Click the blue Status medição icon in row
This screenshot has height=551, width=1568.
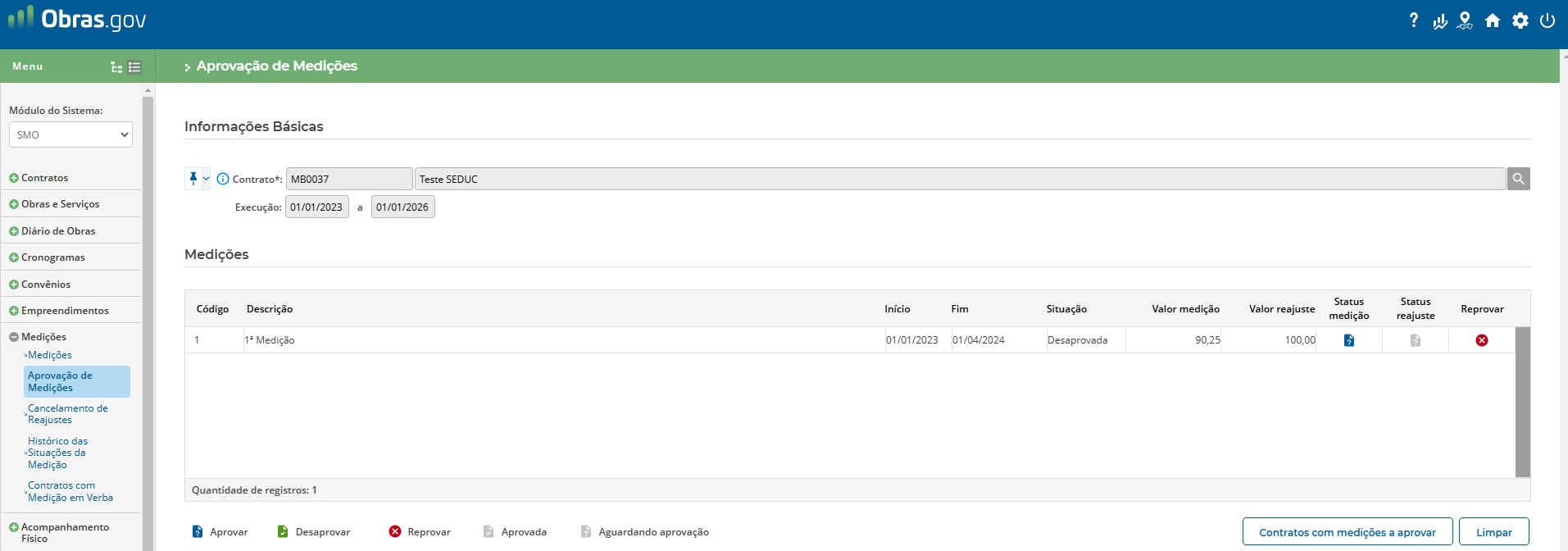point(1348,340)
